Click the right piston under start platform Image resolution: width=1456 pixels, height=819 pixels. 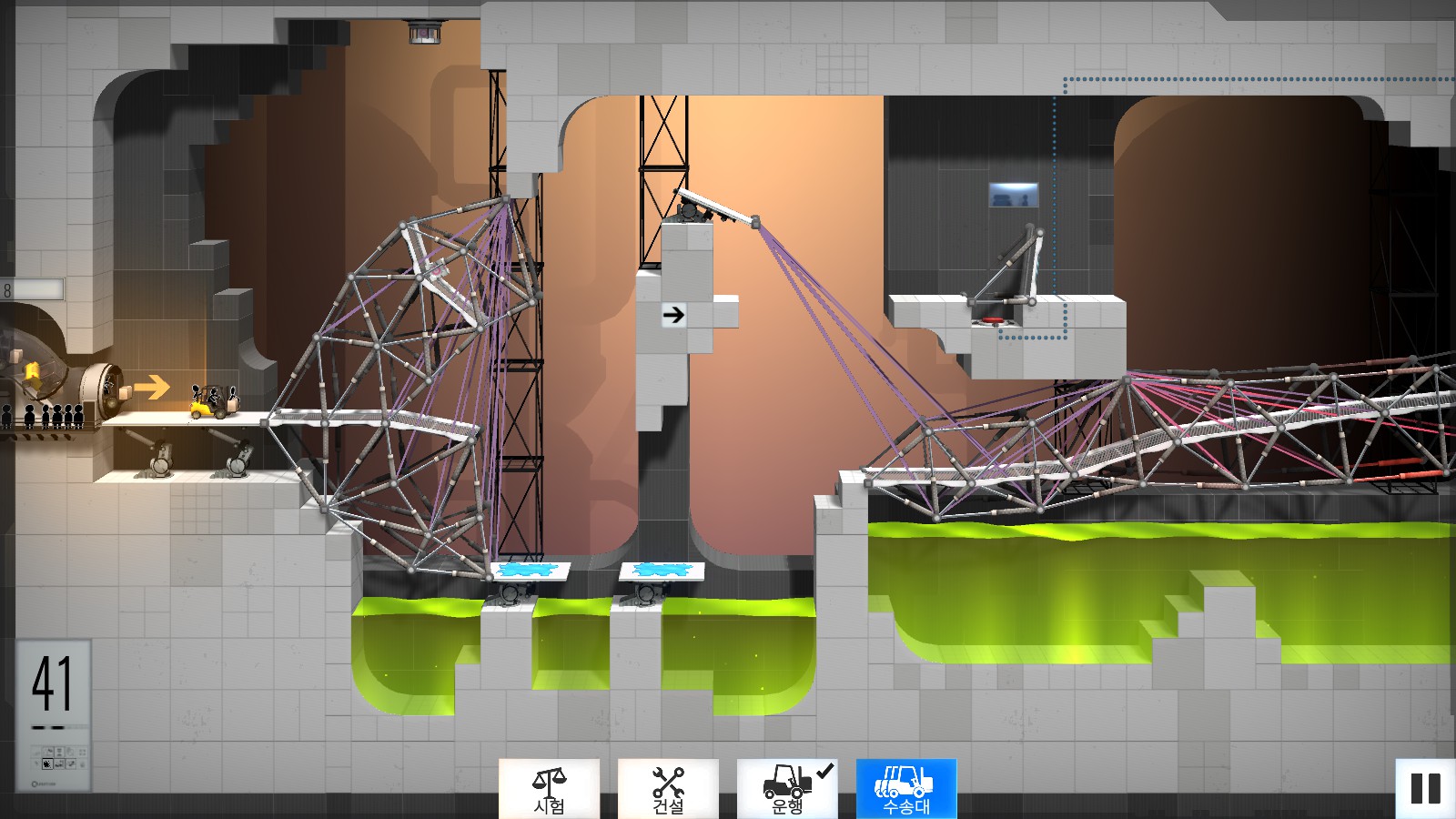click(233, 452)
